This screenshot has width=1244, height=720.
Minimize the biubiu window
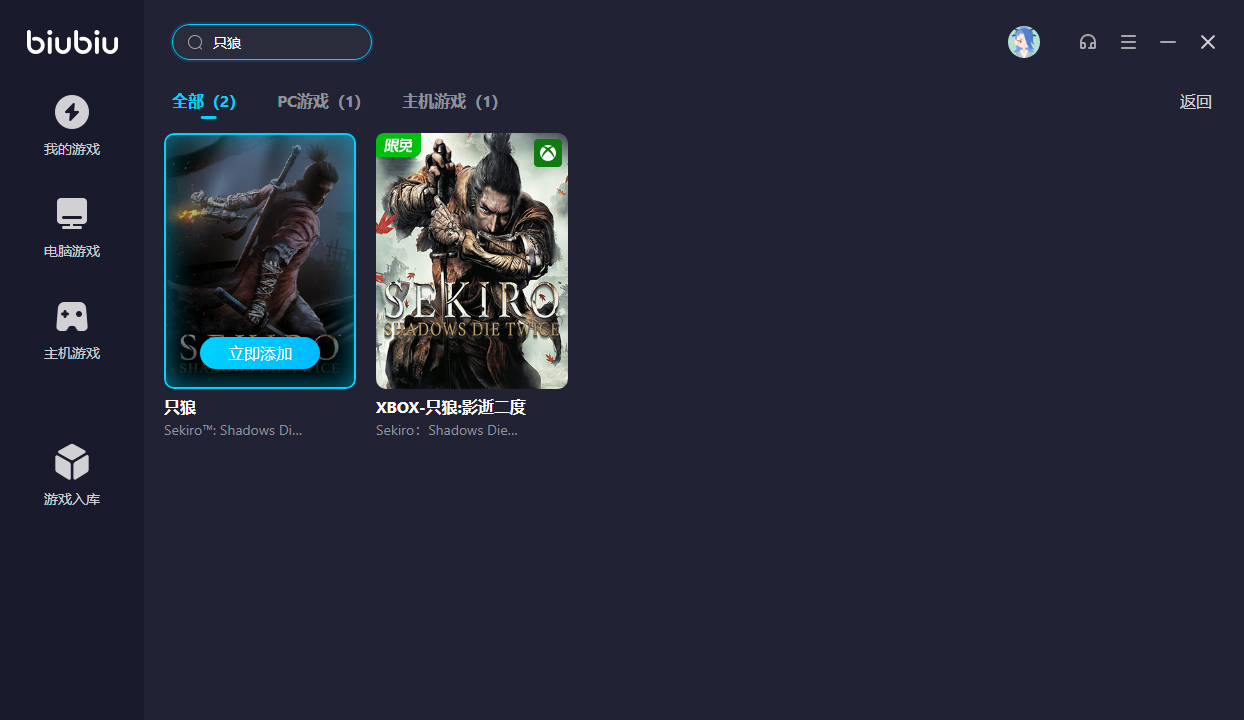tap(1168, 42)
